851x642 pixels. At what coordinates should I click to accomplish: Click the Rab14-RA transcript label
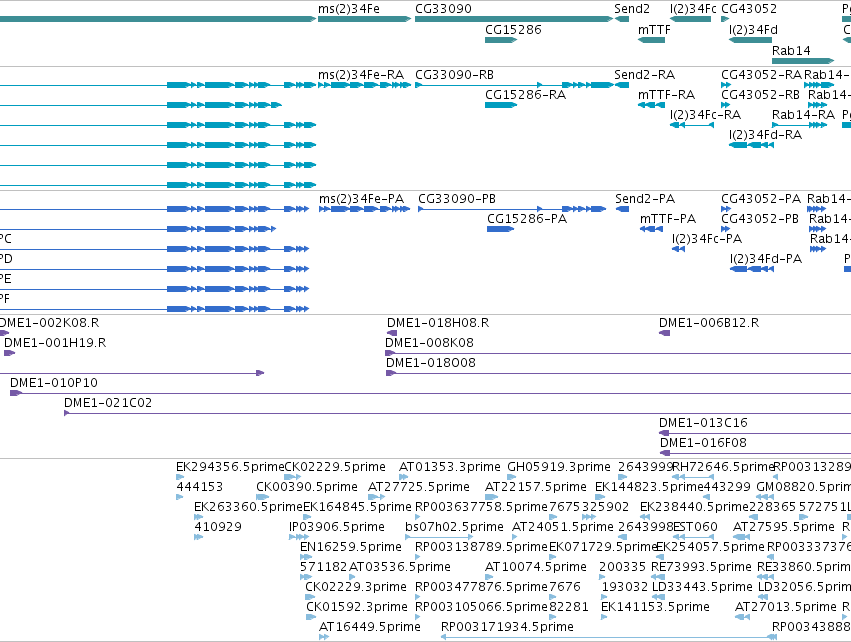803,115
